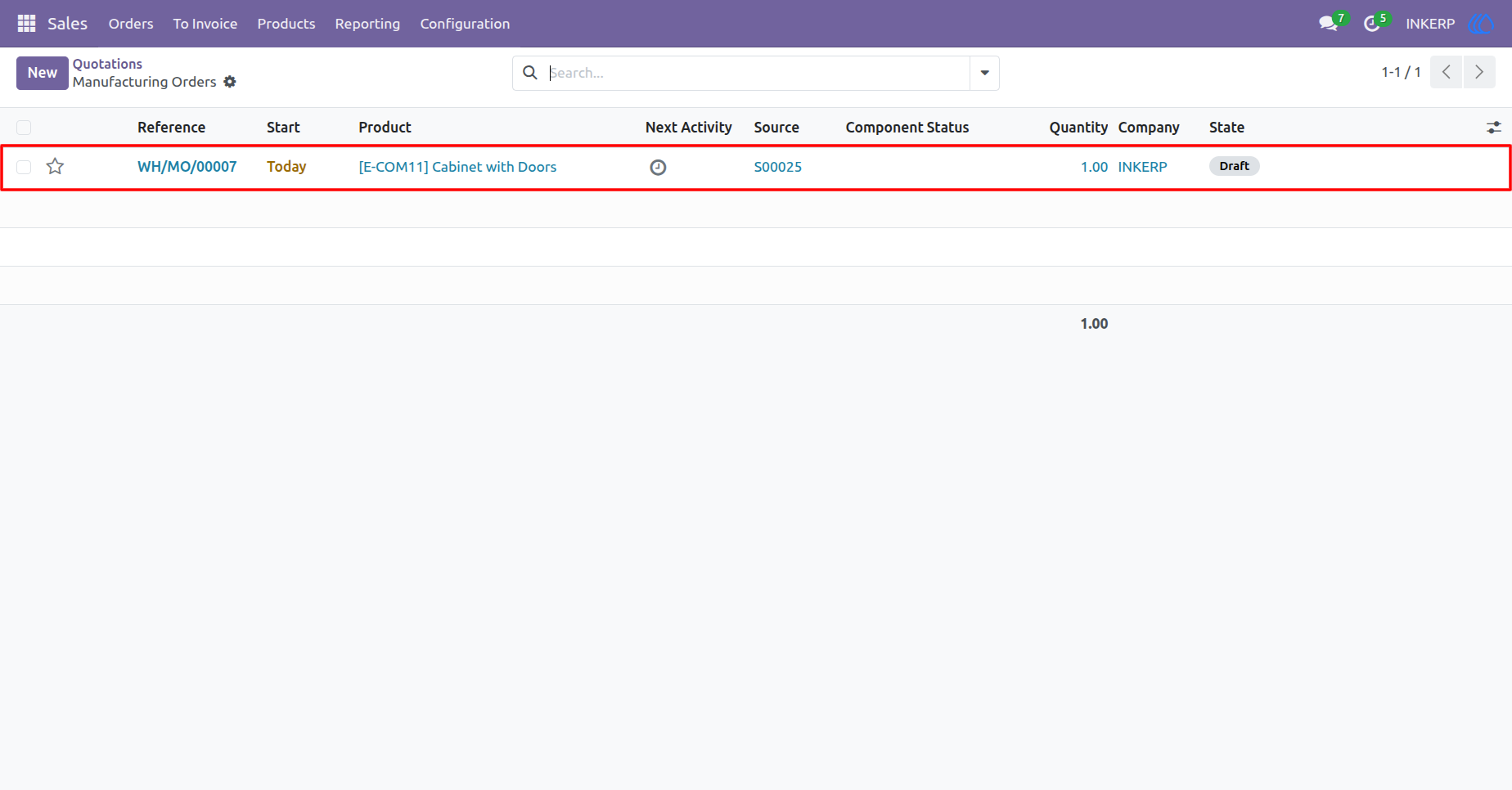Screen dimensions: 1512x790
Task: Click inside the Search input field
Action: coord(757,73)
